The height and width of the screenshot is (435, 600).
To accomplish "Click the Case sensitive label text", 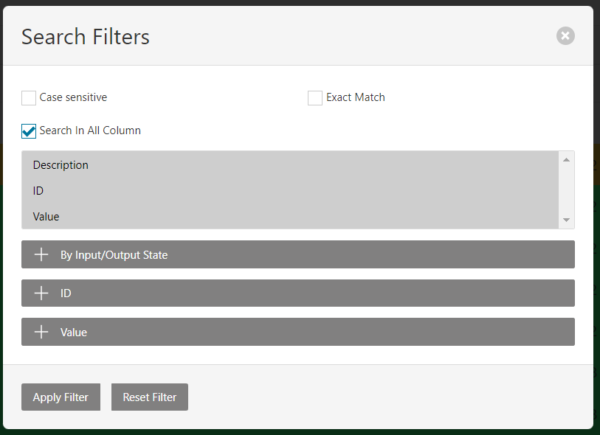I will 73,98.
